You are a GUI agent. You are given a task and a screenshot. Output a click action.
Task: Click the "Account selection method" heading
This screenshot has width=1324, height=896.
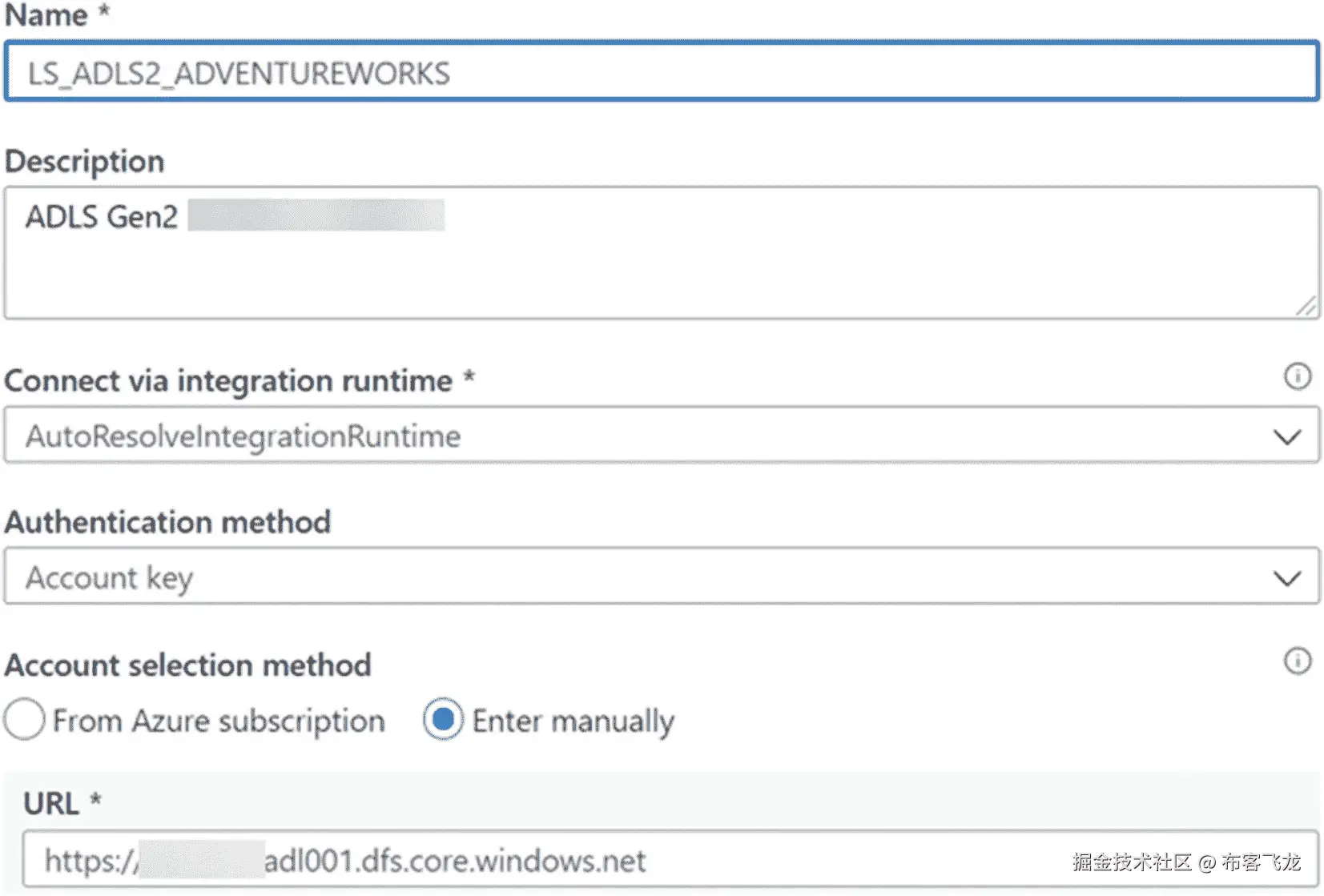188,665
